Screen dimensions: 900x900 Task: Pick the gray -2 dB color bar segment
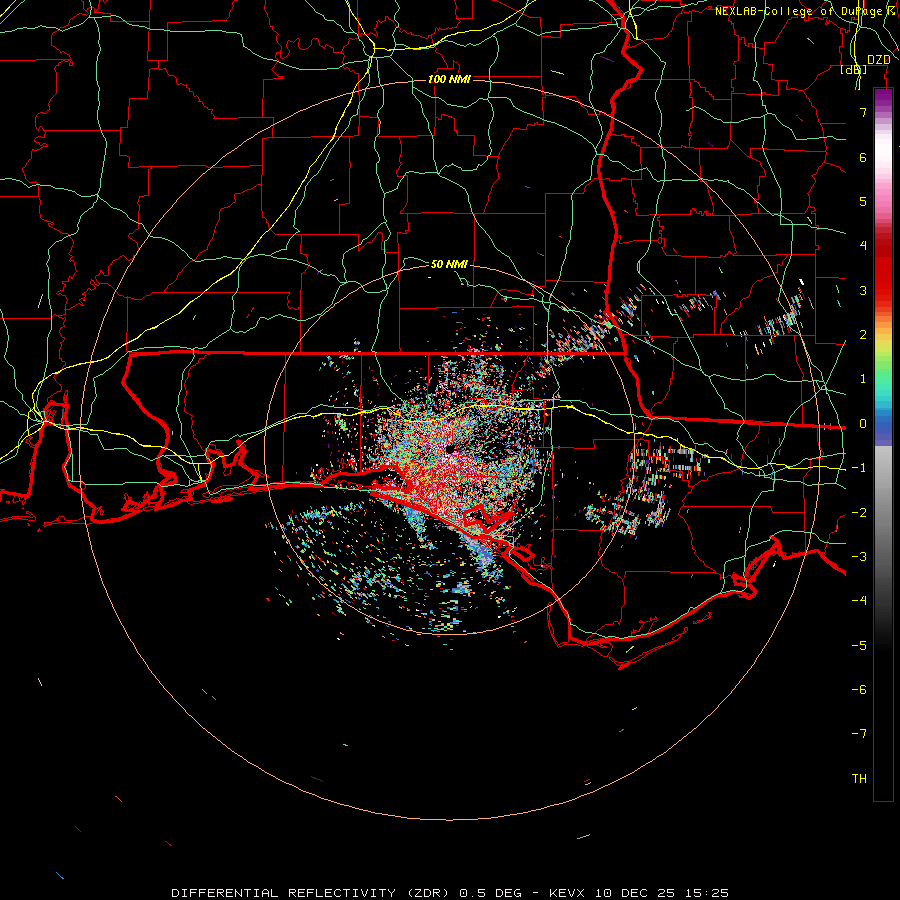coord(883,513)
